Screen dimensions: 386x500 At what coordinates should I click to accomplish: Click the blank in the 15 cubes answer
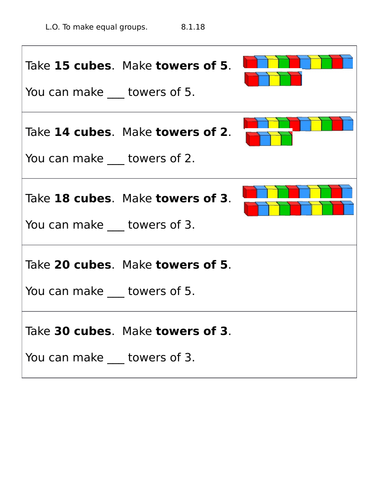(116, 95)
